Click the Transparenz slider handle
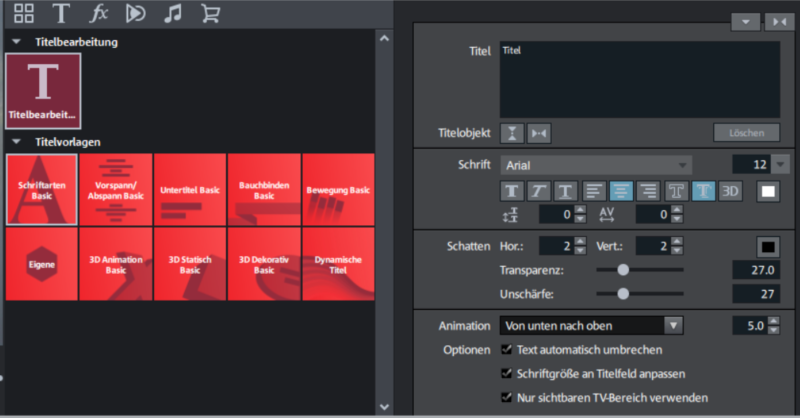 click(623, 269)
